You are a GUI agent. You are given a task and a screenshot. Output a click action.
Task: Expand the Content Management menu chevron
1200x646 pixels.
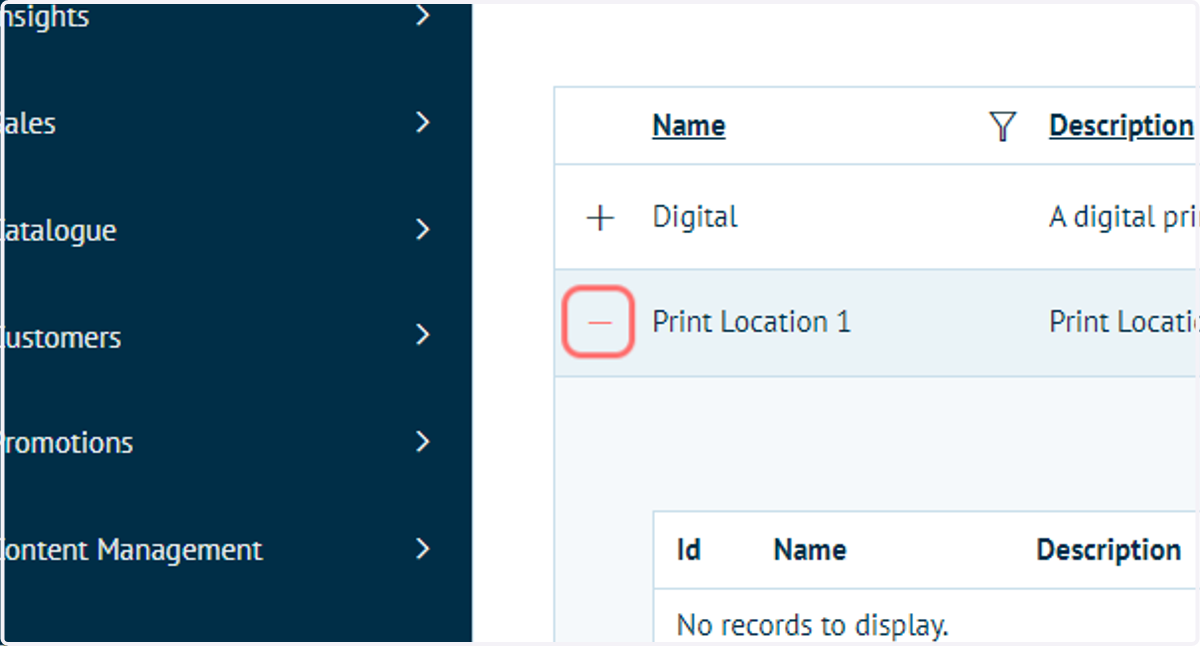point(423,548)
